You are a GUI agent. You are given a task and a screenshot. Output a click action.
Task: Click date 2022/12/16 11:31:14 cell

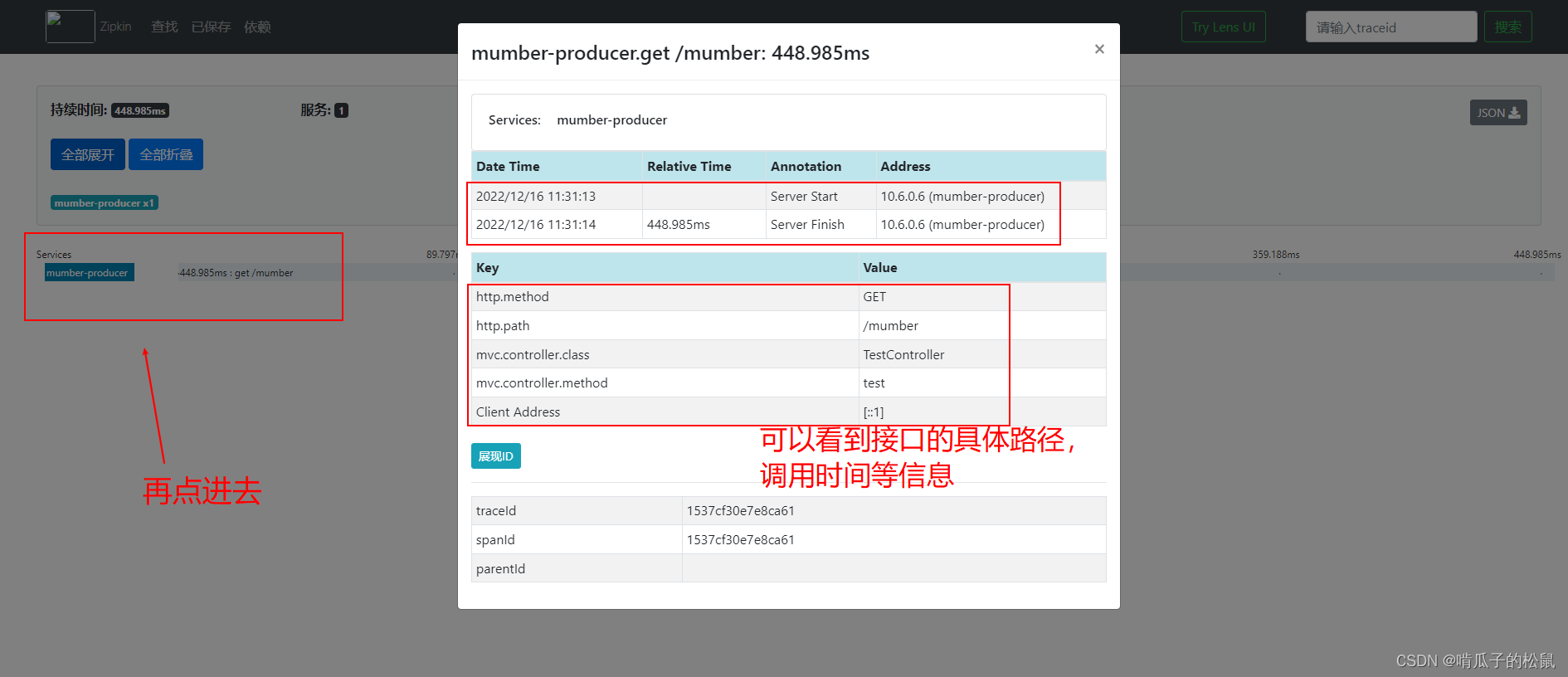pos(557,225)
